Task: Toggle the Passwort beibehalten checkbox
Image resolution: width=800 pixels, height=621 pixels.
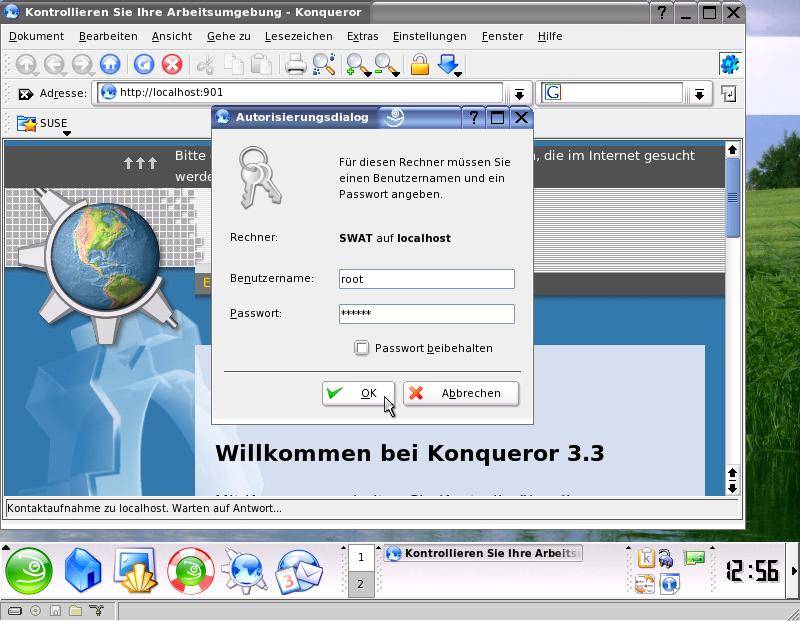Action: (361, 348)
